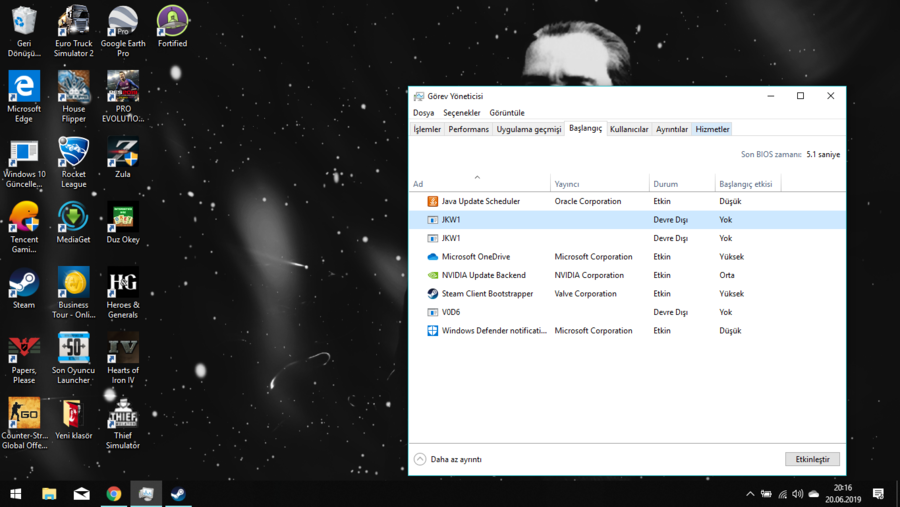Select Duz Okey desktop icon

123,223
